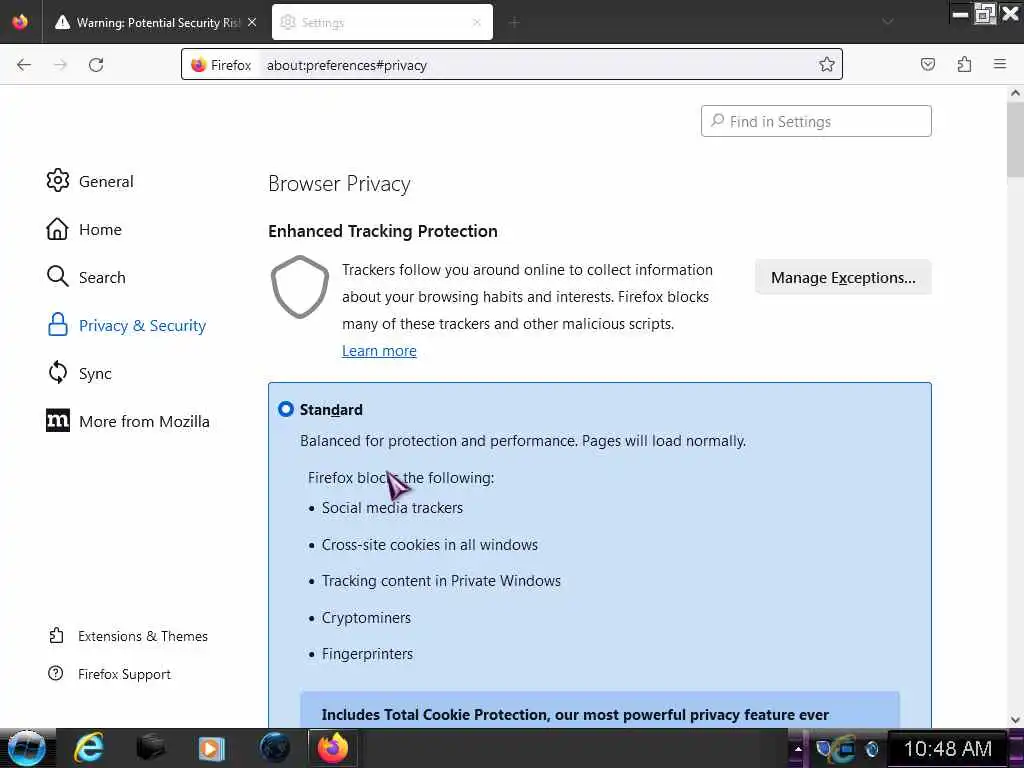Expand the list all tabs chevron
The width and height of the screenshot is (1024, 768).
[888, 22]
